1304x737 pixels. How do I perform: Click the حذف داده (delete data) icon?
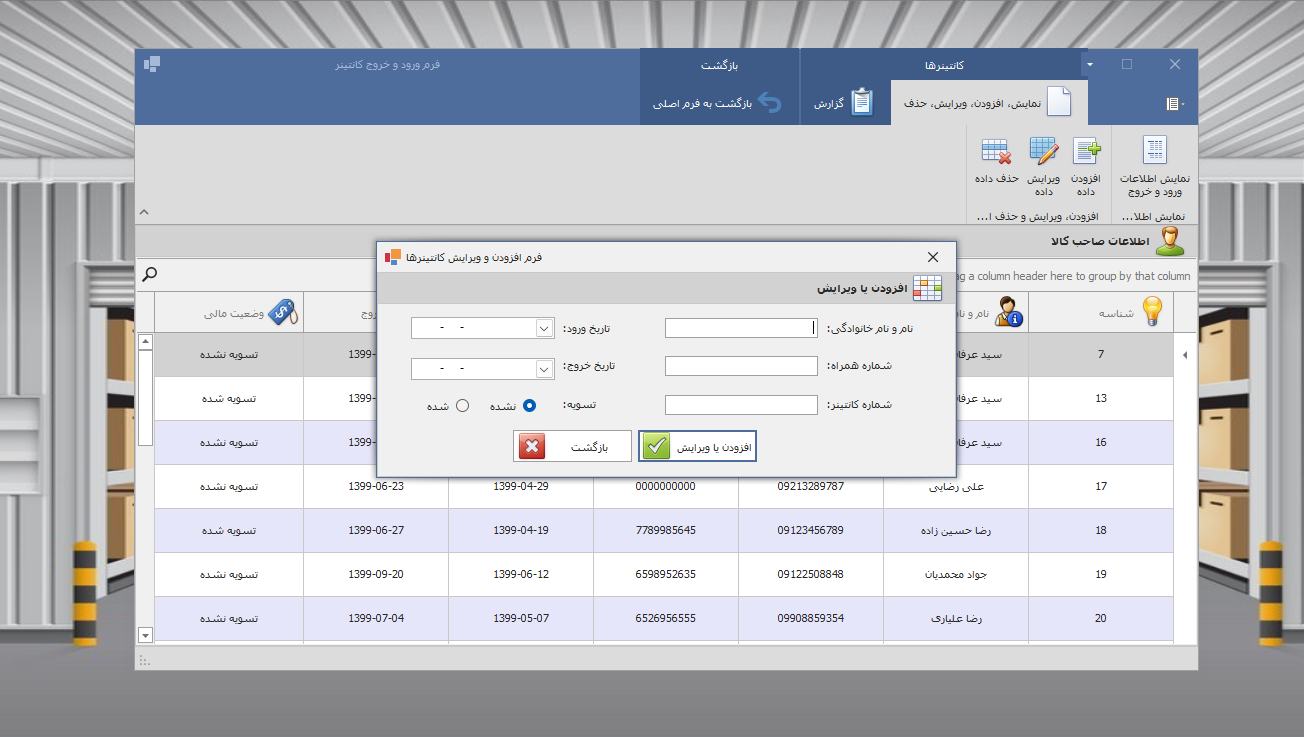(996, 152)
